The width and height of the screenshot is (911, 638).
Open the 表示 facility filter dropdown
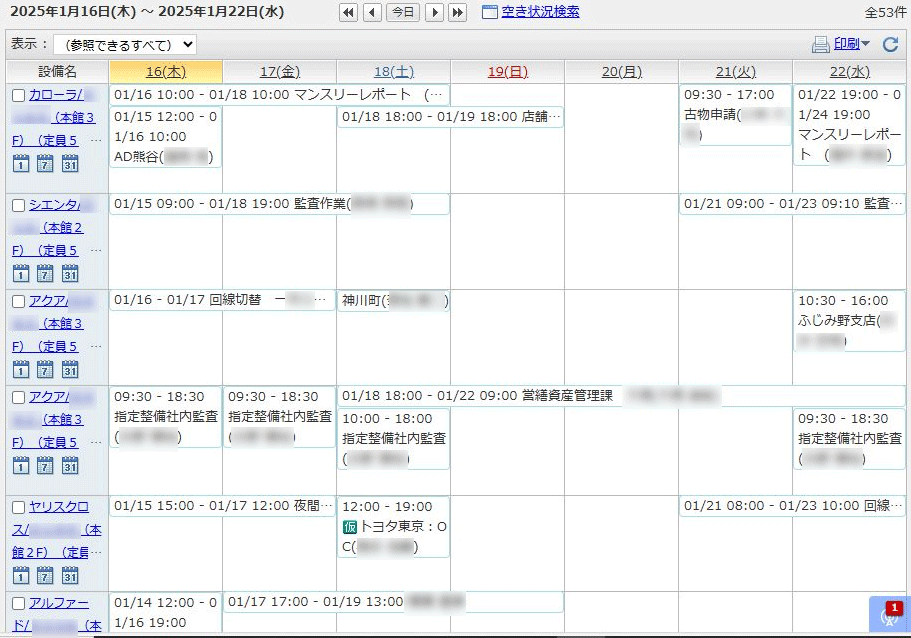coord(125,45)
